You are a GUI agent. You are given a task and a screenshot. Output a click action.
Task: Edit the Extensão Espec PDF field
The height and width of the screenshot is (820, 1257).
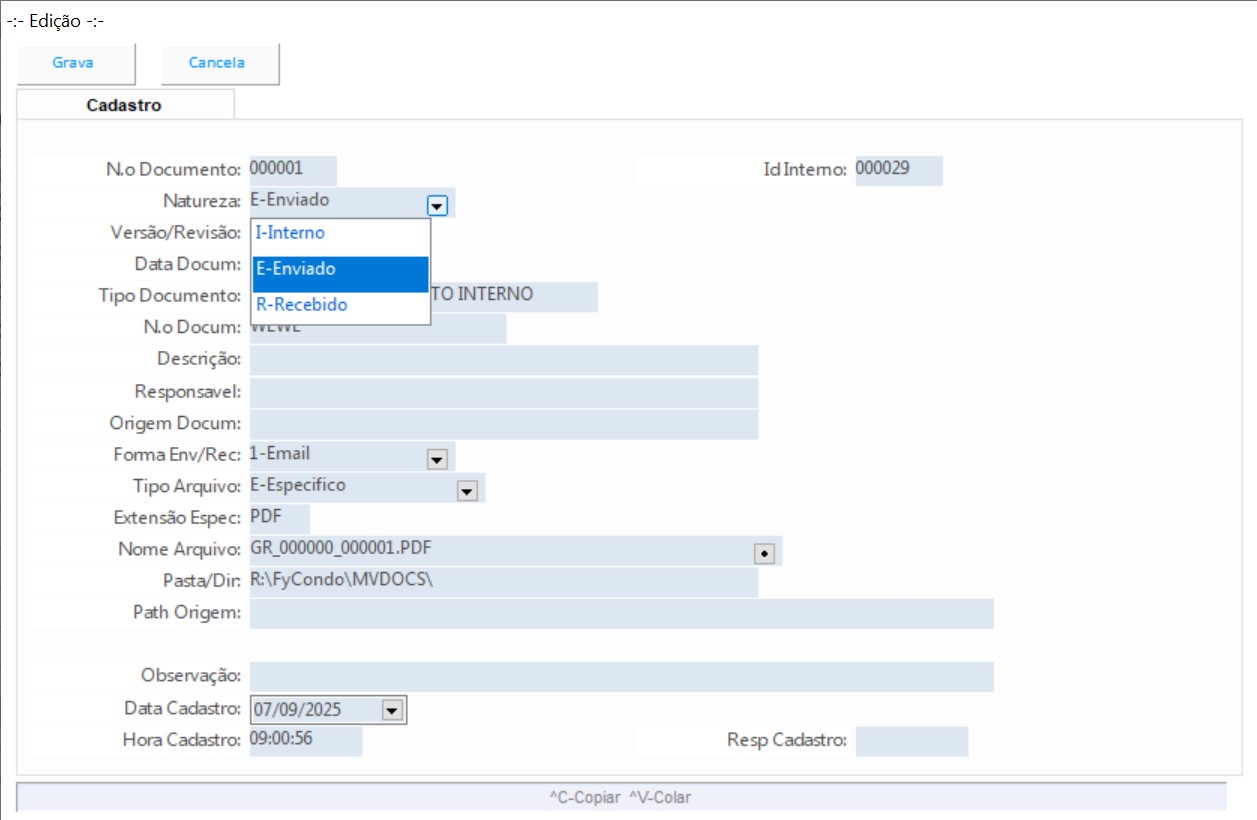[279, 518]
